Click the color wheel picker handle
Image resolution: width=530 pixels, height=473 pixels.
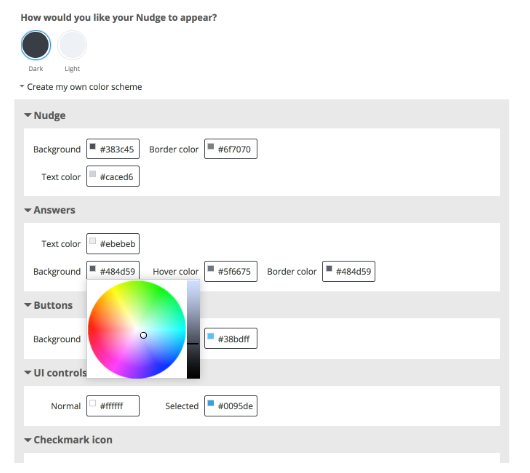[143, 335]
